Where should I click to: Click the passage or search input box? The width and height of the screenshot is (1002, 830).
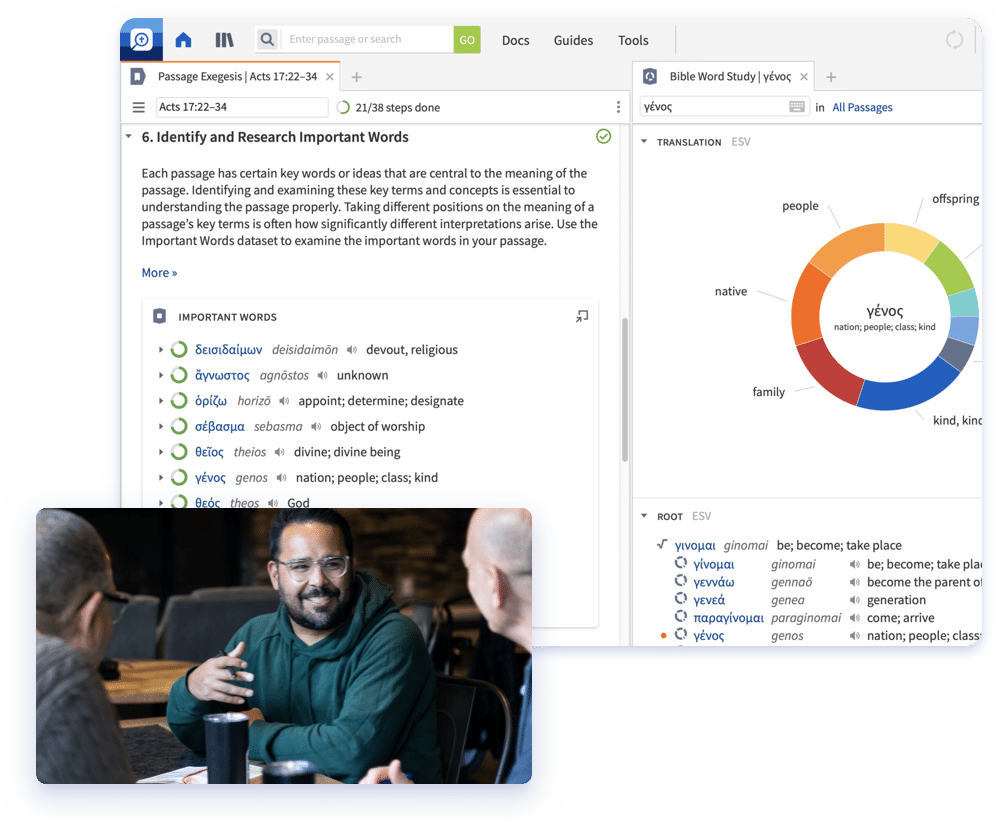(368, 40)
